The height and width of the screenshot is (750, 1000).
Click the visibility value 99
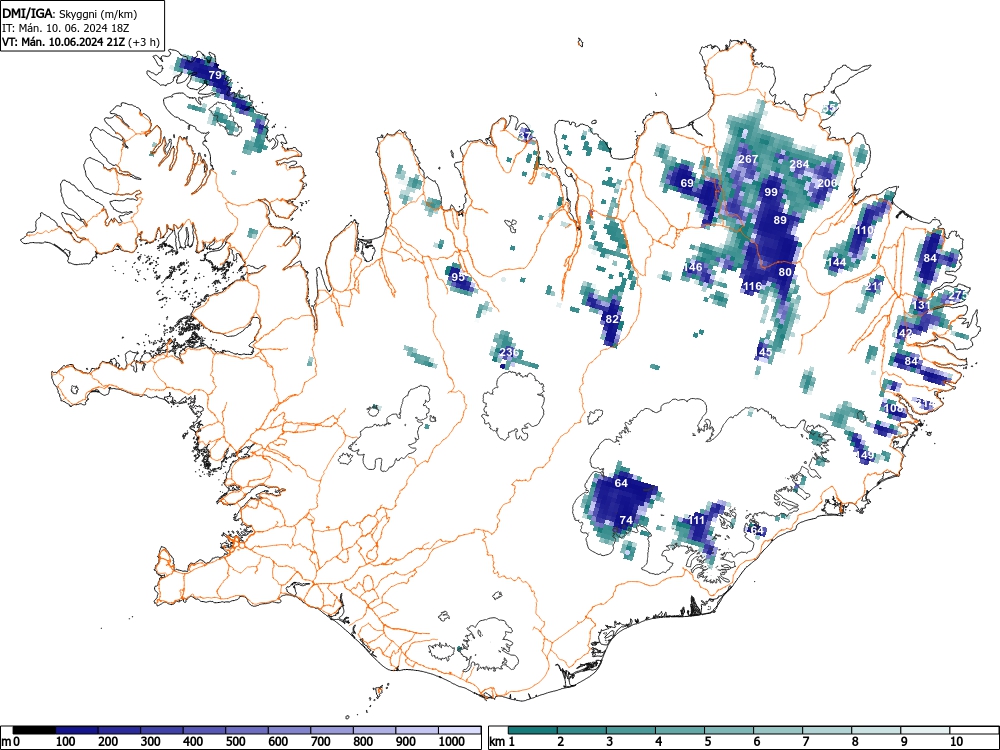771,192
